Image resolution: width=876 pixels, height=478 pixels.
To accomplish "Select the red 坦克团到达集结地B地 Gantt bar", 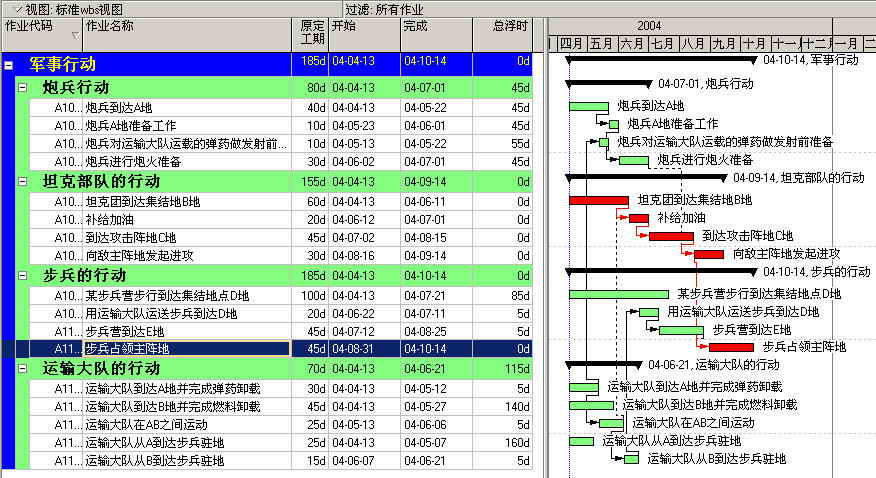I will pyautogui.click(x=598, y=201).
